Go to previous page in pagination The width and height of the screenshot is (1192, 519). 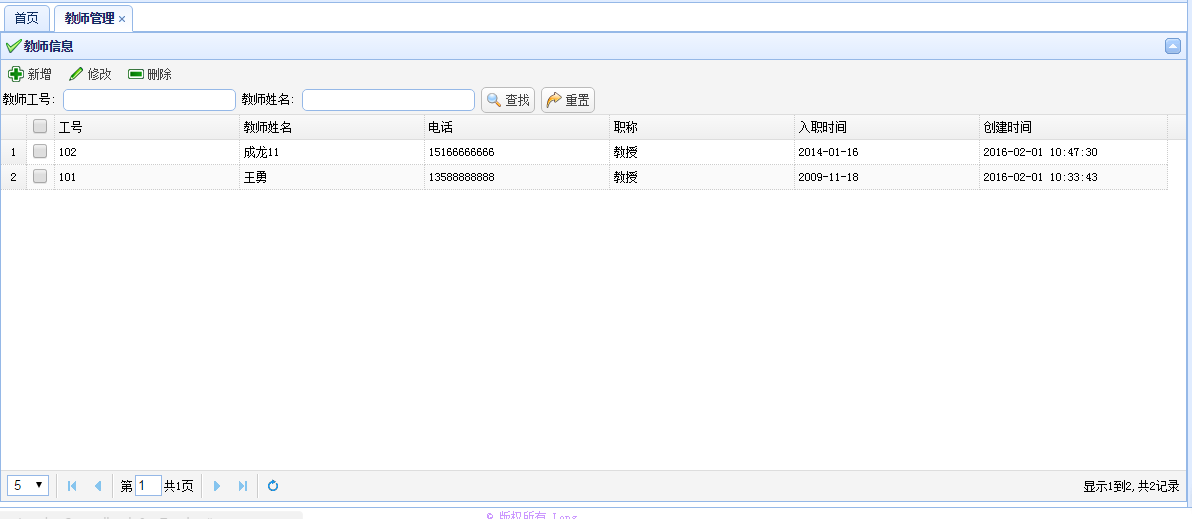(97, 486)
